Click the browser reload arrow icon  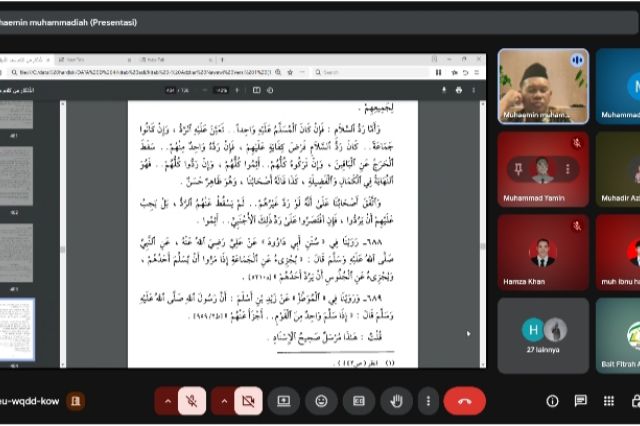[465, 72]
